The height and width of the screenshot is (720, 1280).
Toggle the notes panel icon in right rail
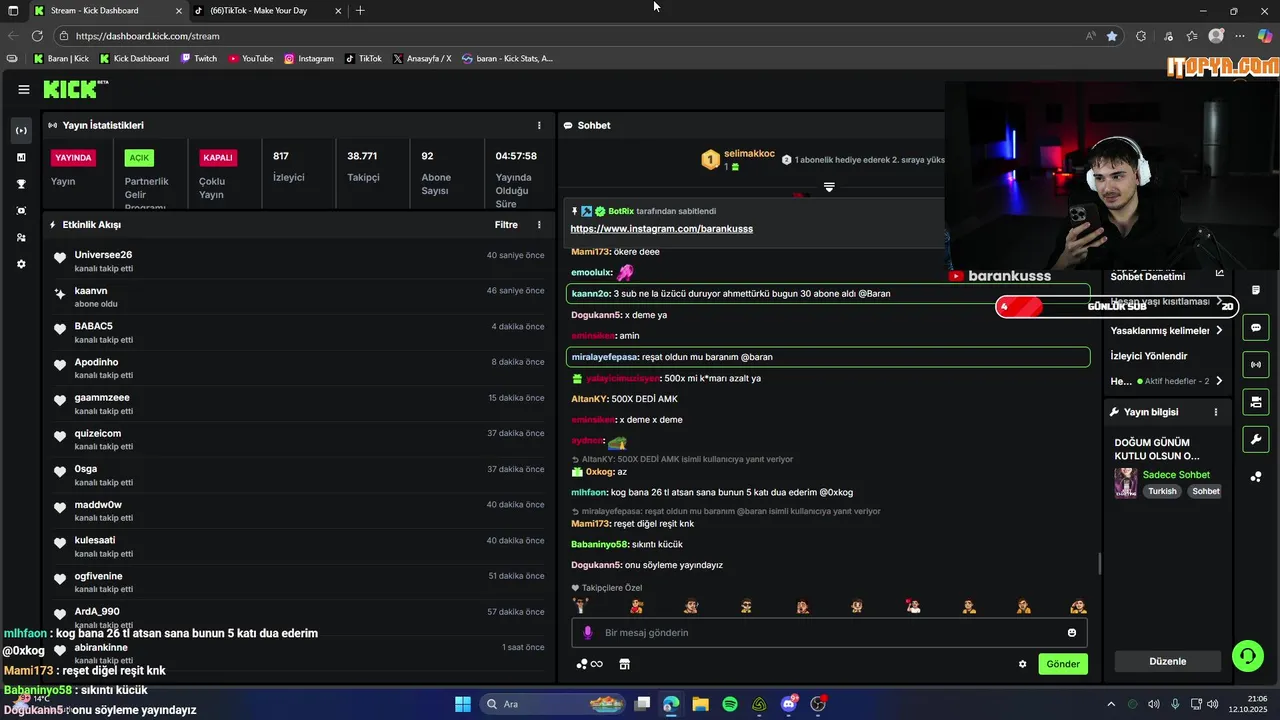[x=1255, y=290]
